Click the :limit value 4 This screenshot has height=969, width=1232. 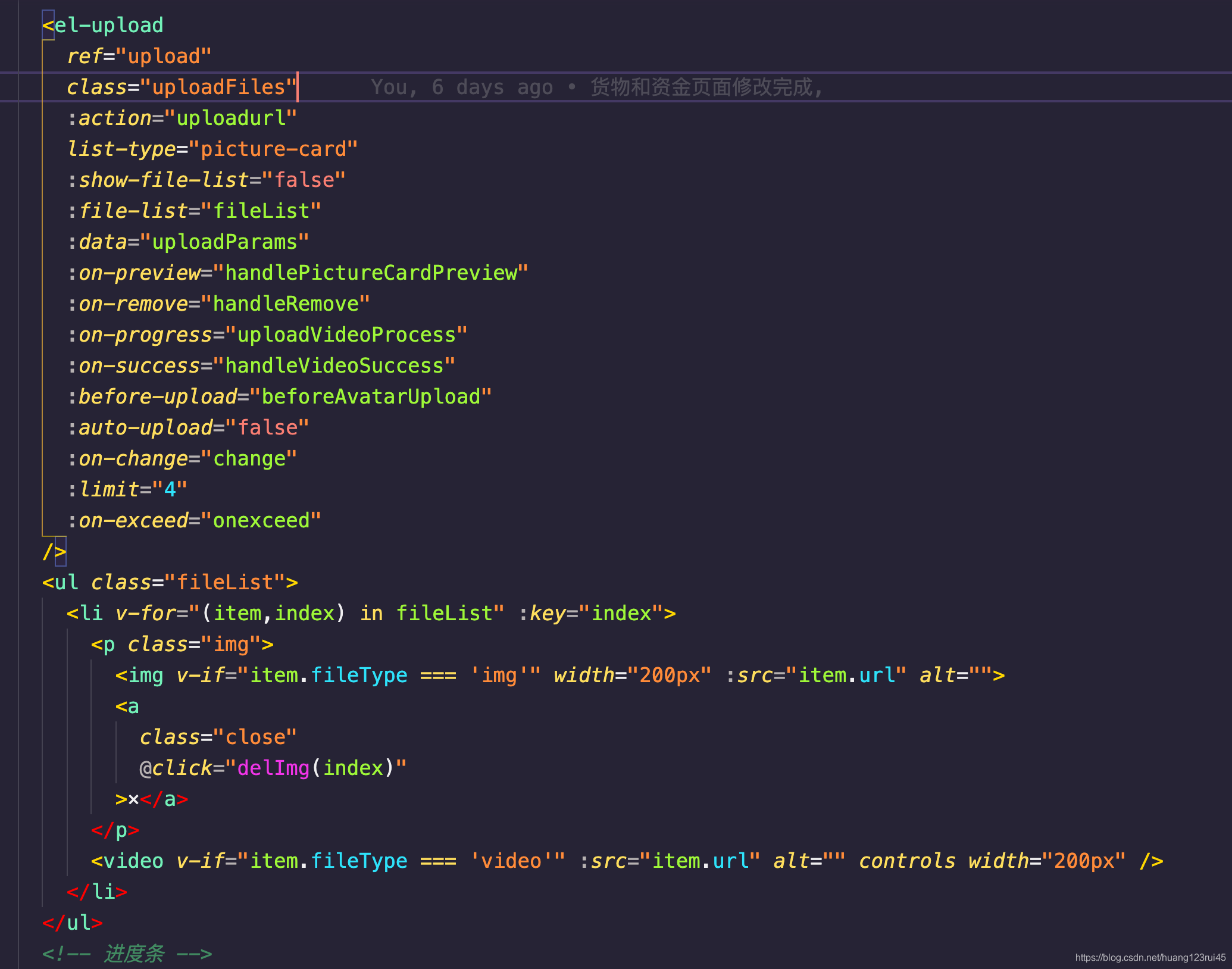coord(170,490)
